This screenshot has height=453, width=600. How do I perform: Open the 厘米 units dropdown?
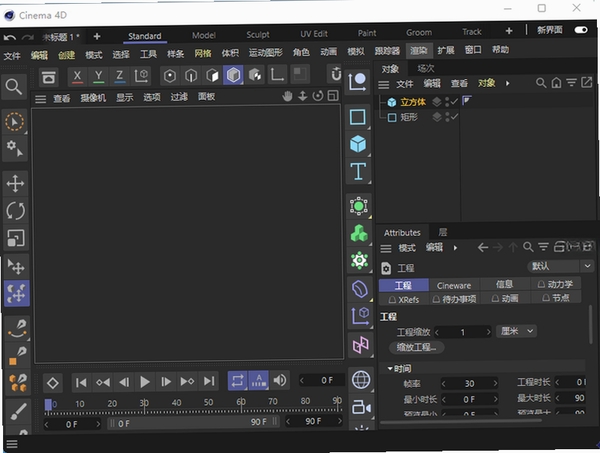click(517, 331)
